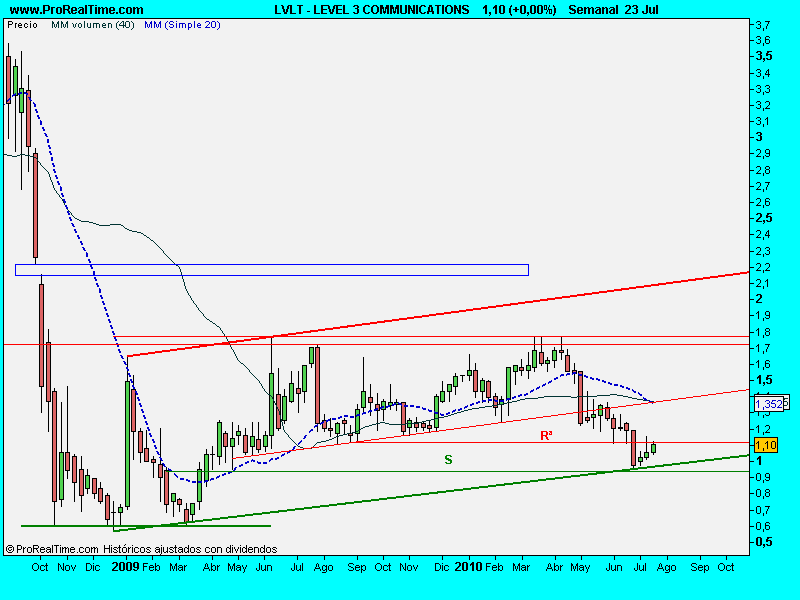
Task: Click the 3,3 price axis label
Action: (x=763, y=89)
